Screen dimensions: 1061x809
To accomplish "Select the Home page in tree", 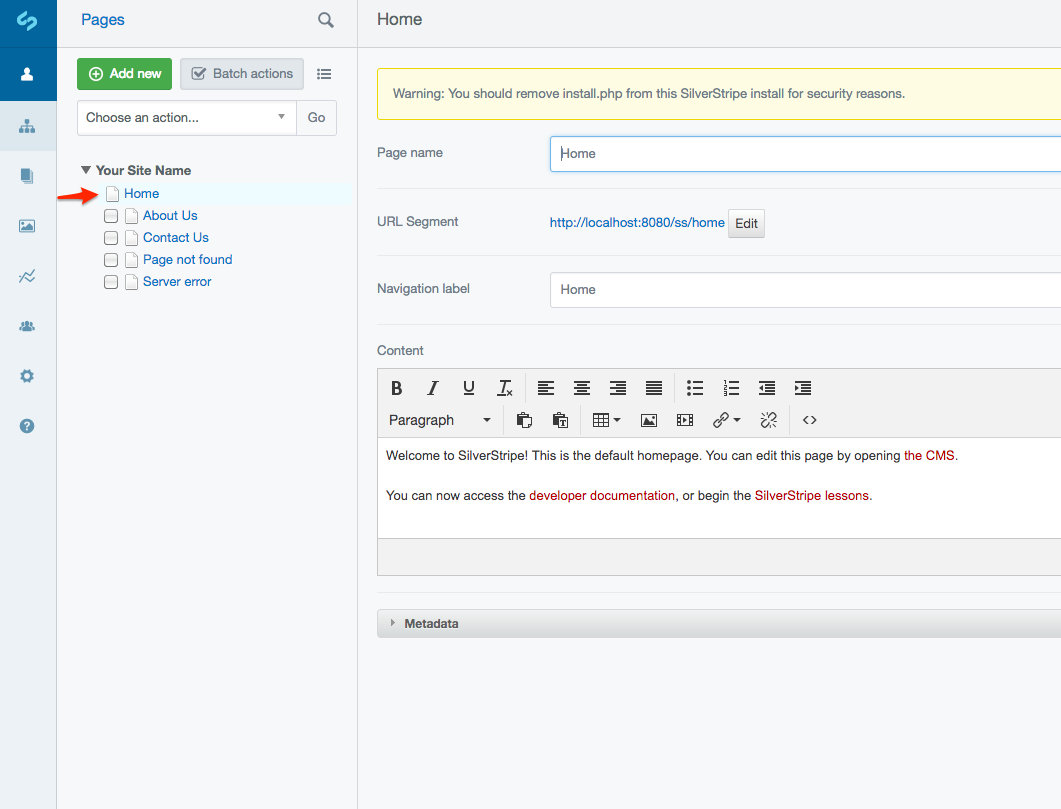I will [x=141, y=193].
